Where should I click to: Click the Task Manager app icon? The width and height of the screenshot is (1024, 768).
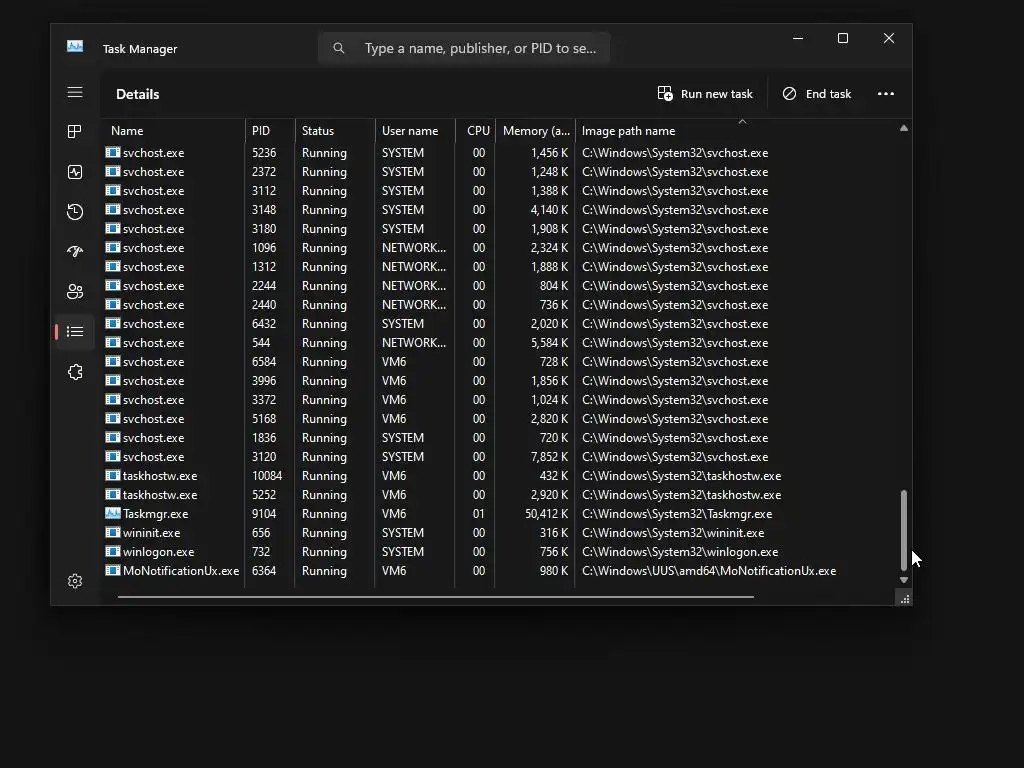75,46
